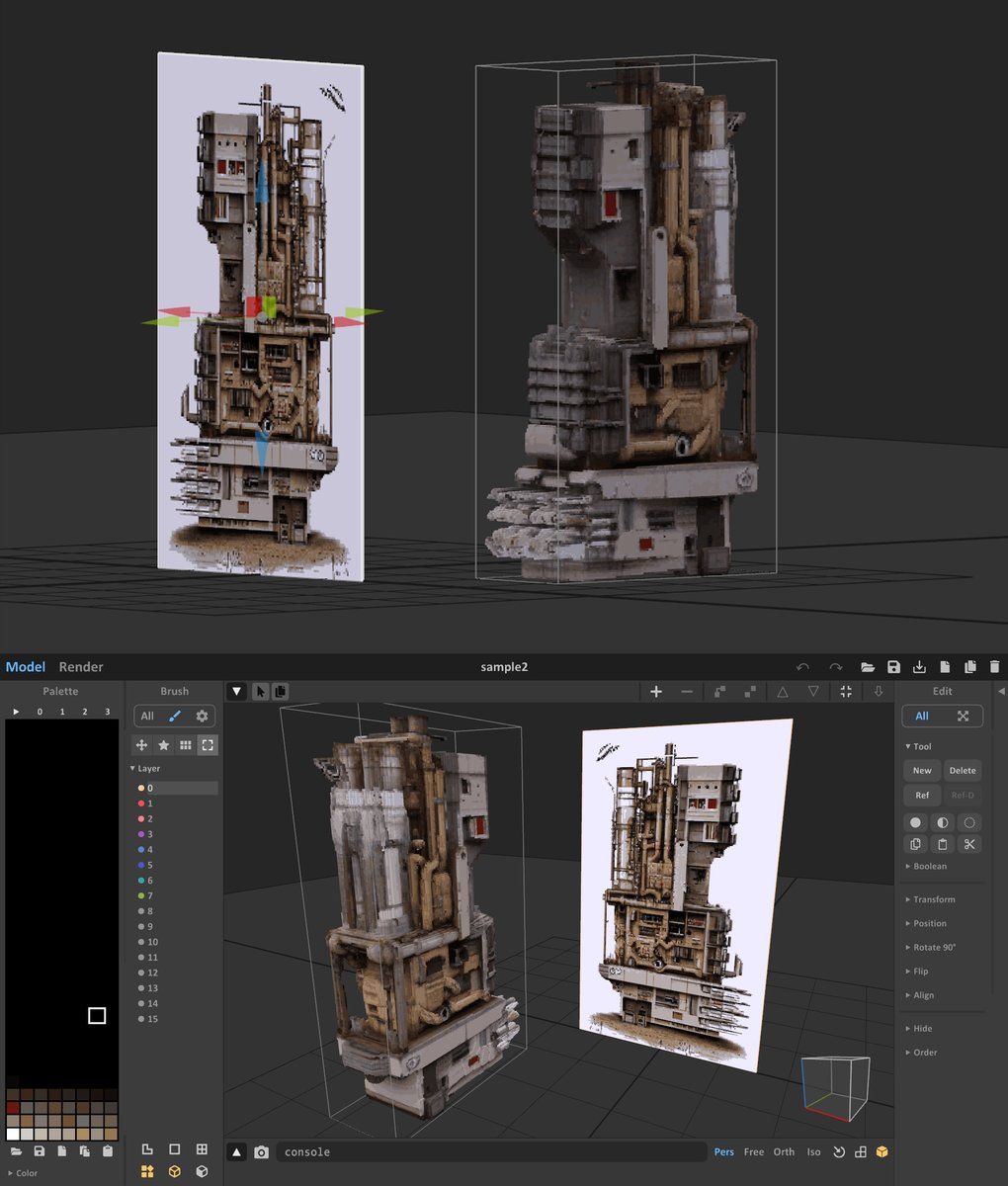The image size is (1008, 1186).
Task: Select layer 5 in layer list
Action: coord(176,865)
